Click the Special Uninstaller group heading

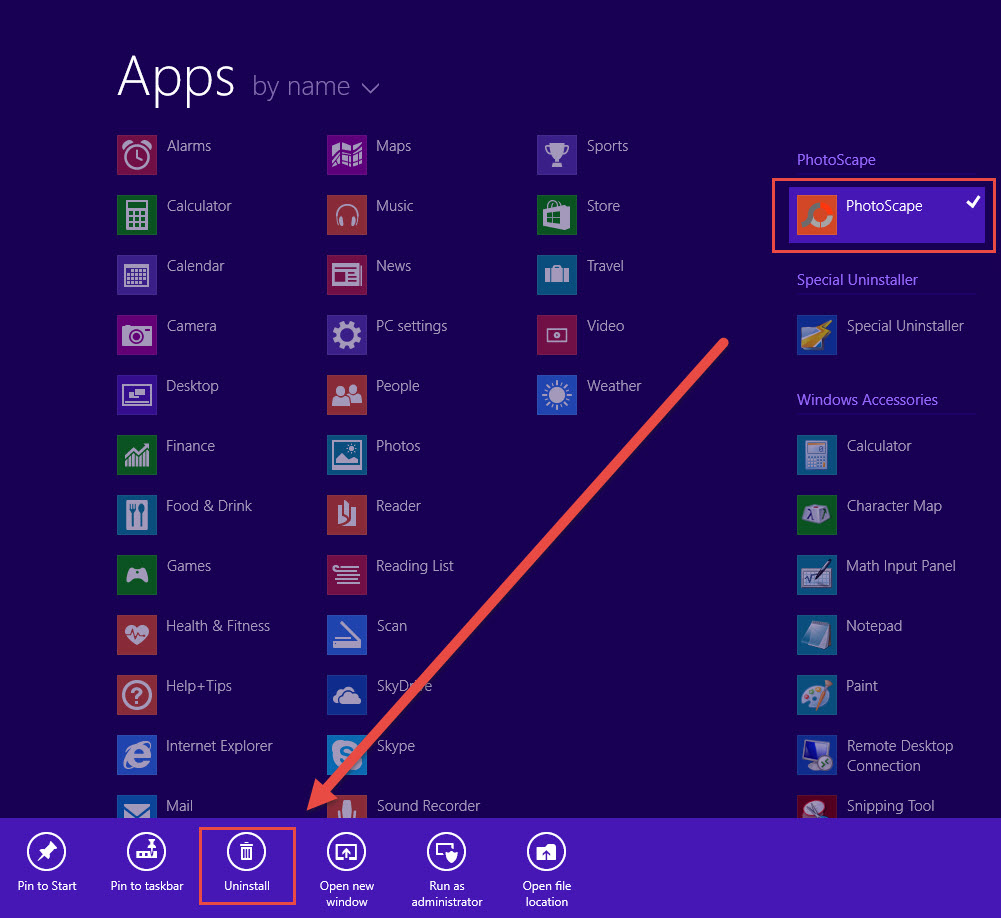coord(857,280)
